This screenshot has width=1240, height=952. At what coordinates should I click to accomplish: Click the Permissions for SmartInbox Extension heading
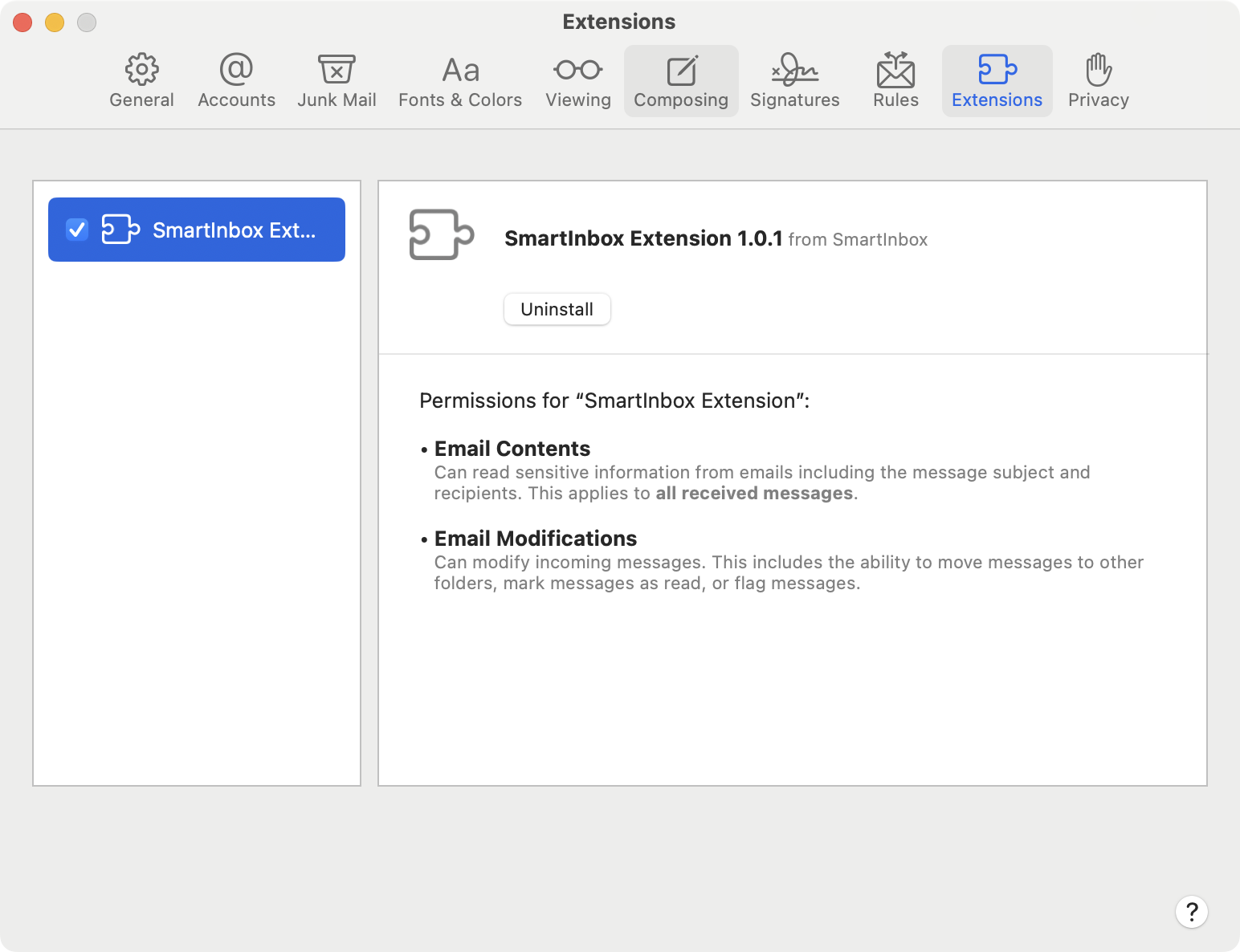tap(614, 401)
